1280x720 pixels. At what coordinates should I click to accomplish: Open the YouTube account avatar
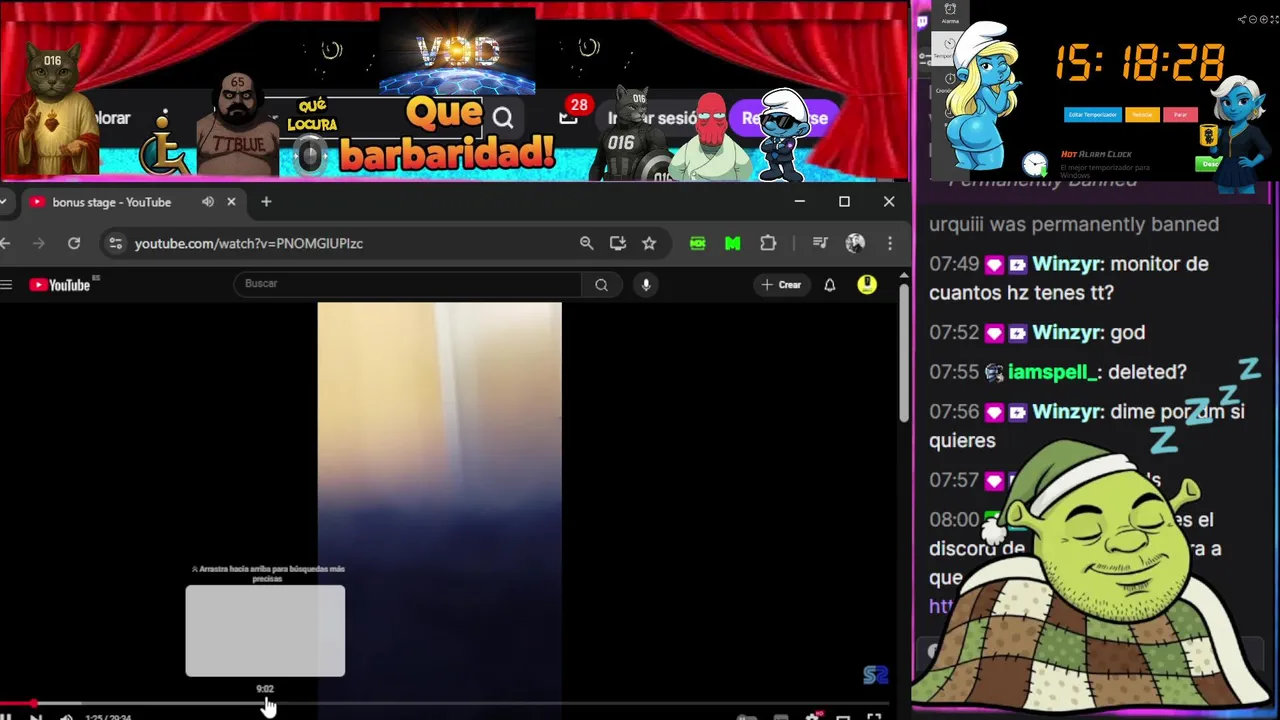coord(867,285)
